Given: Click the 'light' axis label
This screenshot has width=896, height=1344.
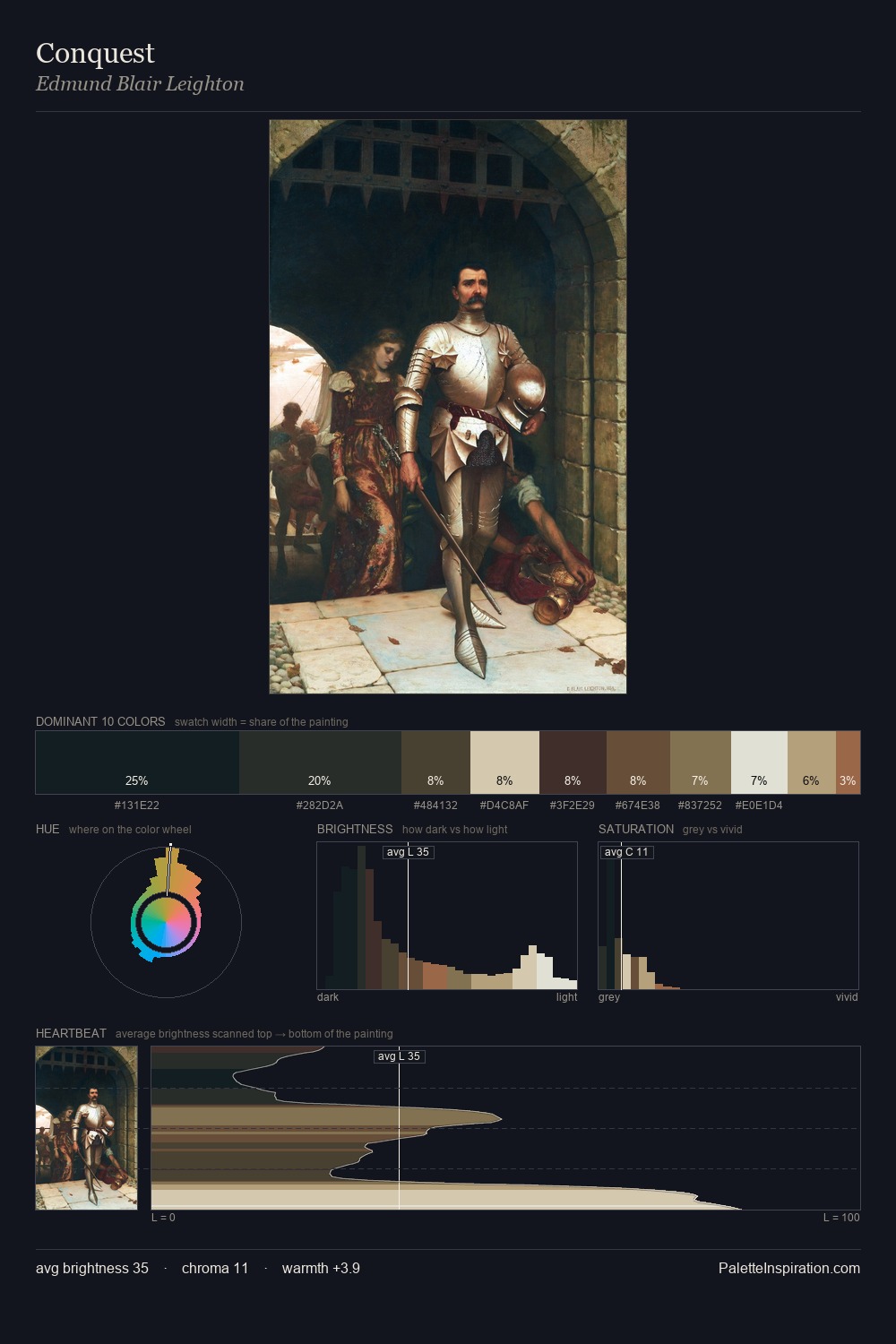Looking at the screenshot, I should (567, 997).
